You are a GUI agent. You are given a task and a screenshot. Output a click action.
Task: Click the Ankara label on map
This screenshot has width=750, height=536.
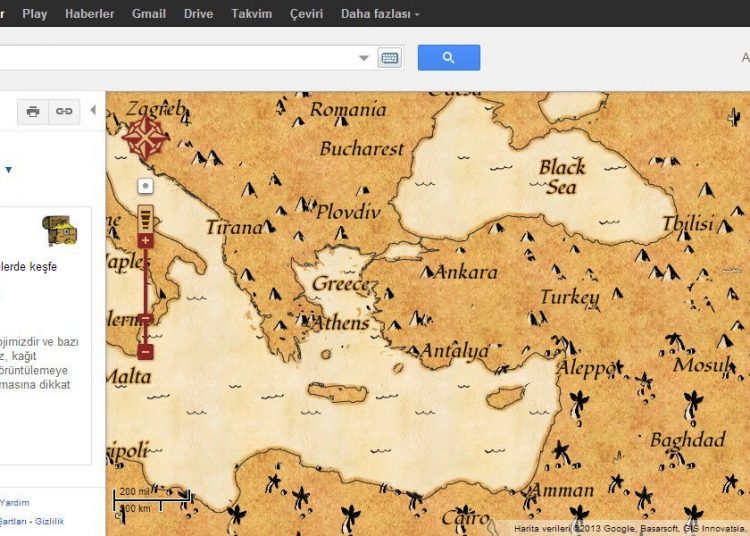465,272
